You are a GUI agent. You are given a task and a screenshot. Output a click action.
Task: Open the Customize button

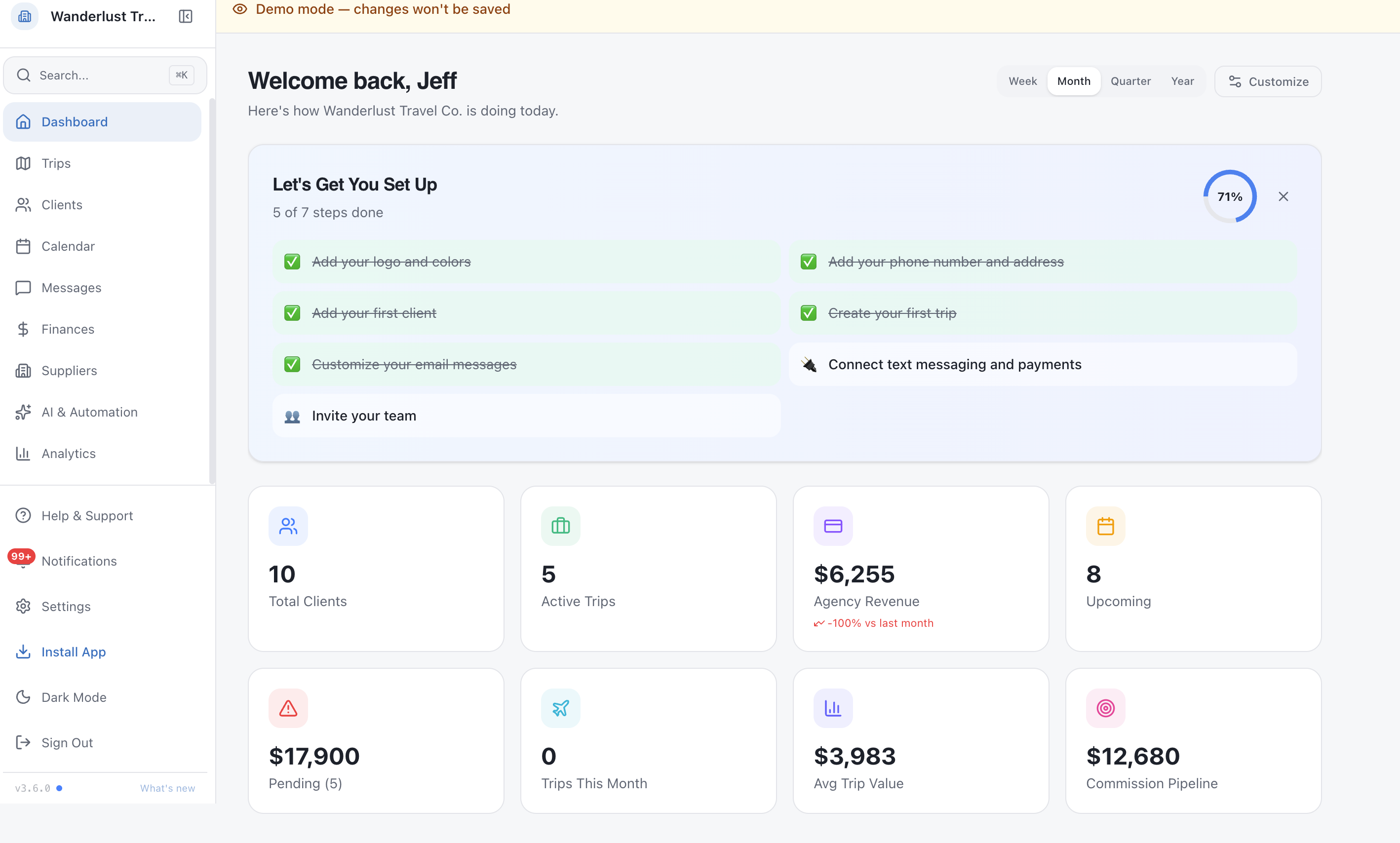[1267, 81]
